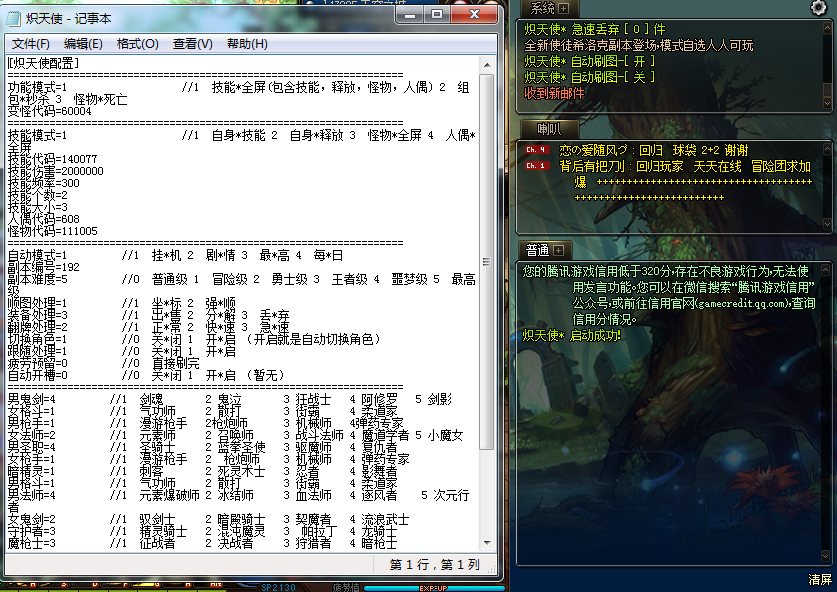Click the Ch. 1 channel badge
Image resolution: width=837 pixels, height=592 pixels.
(535, 166)
